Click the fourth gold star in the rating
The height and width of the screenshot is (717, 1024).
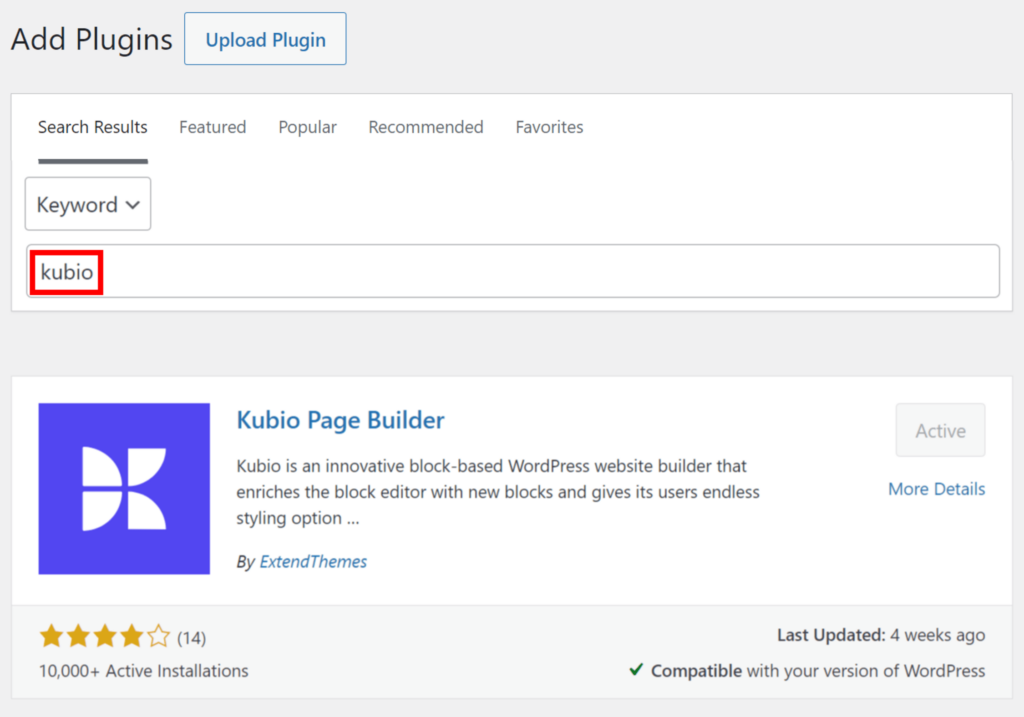coord(131,635)
